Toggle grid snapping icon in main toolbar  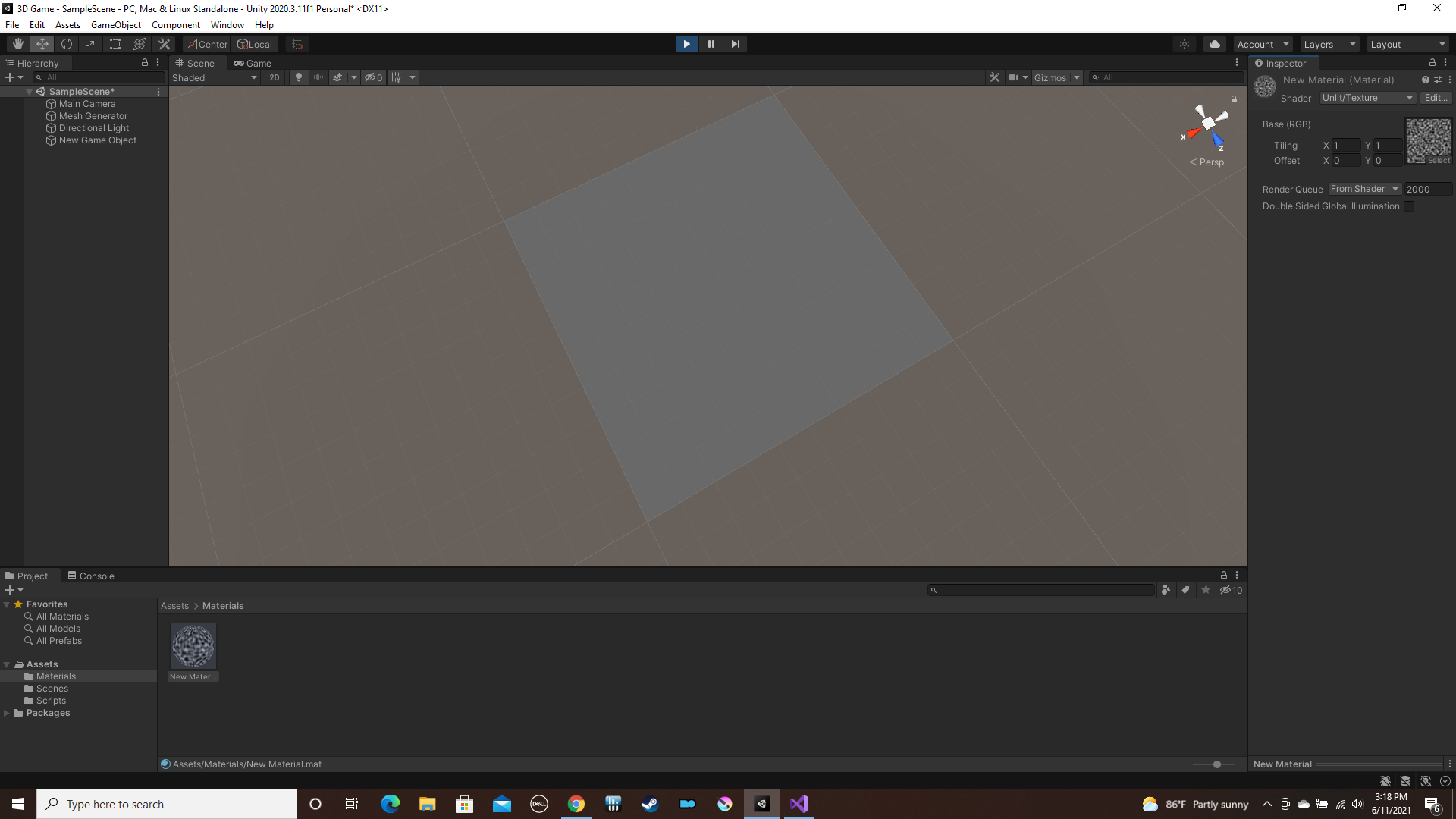297,44
